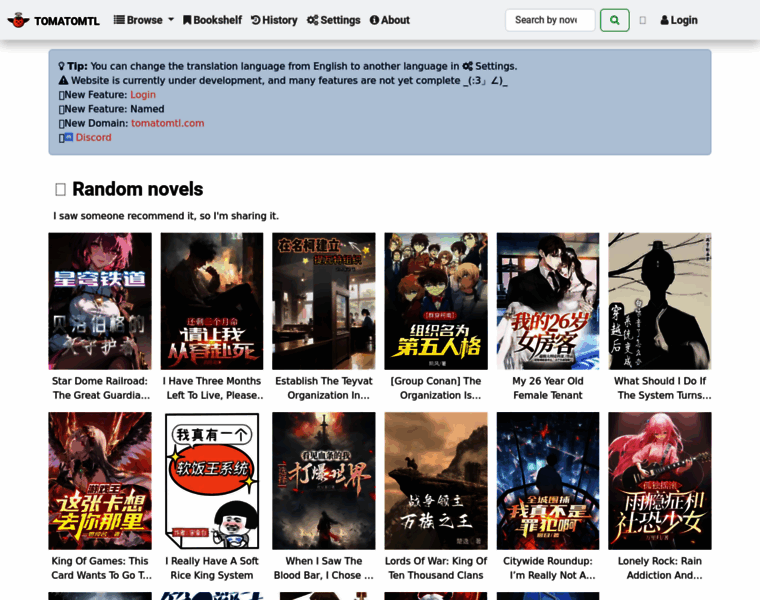Open the Group Conan novel cover
The width and height of the screenshot is (760, 600).
(x=436, y=301)
